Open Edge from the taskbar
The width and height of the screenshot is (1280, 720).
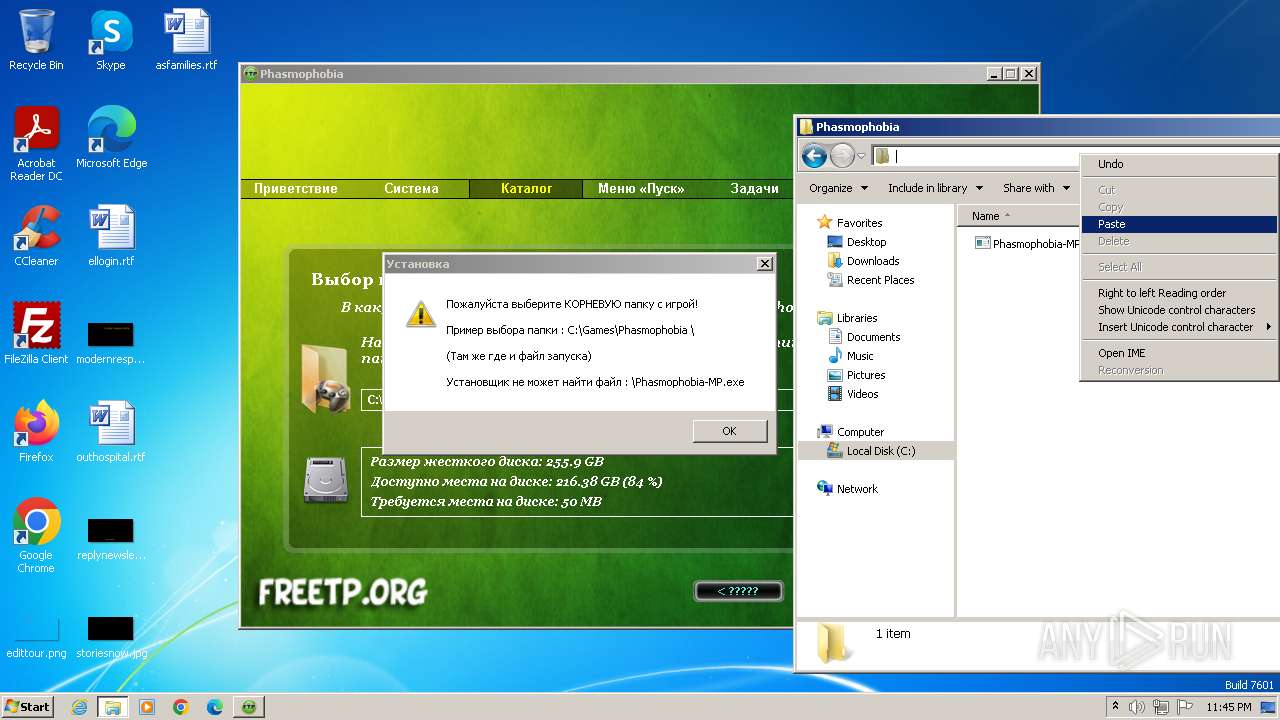(215, 707)
